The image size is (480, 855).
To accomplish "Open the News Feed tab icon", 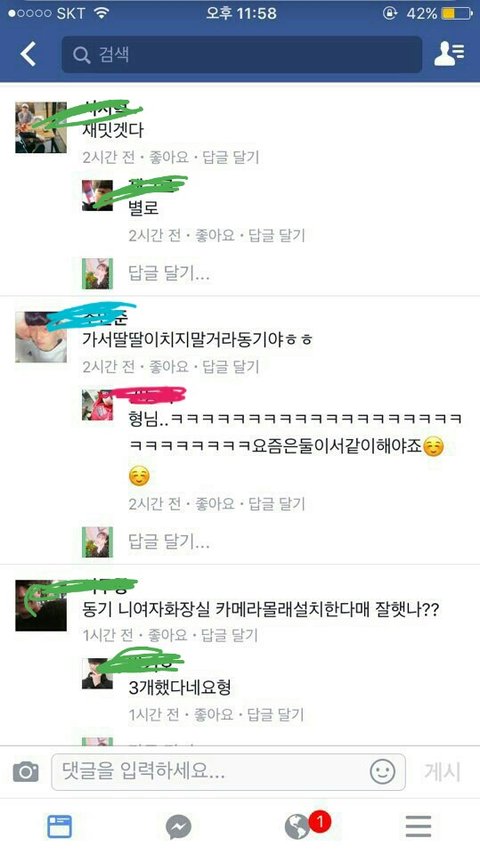I will 59,827.
